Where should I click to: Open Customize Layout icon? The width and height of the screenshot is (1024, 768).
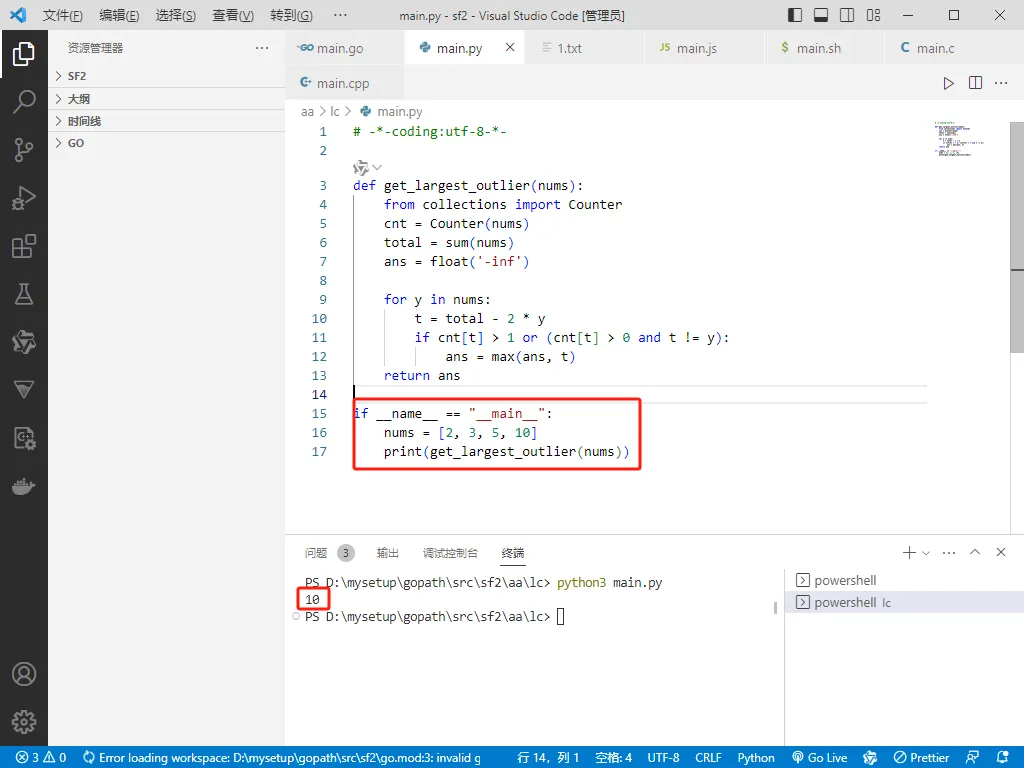coord(873,15)
